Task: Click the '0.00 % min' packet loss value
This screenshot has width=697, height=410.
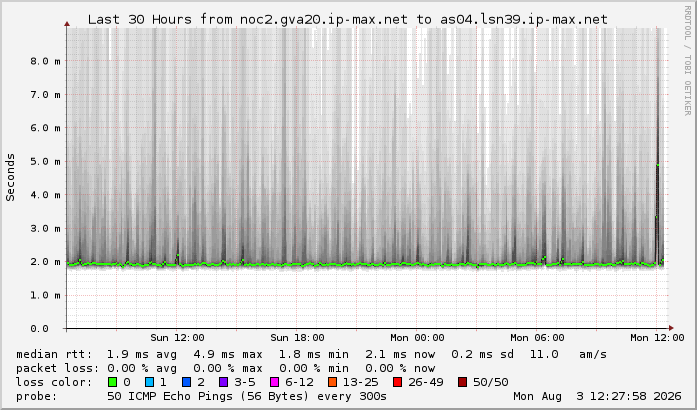Action: pyautogui.click(x=314, y=368)
